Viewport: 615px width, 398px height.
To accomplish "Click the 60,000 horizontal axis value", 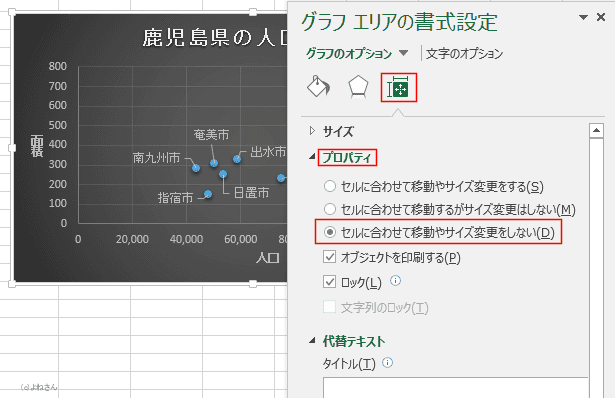I will (x=241, y=239).
